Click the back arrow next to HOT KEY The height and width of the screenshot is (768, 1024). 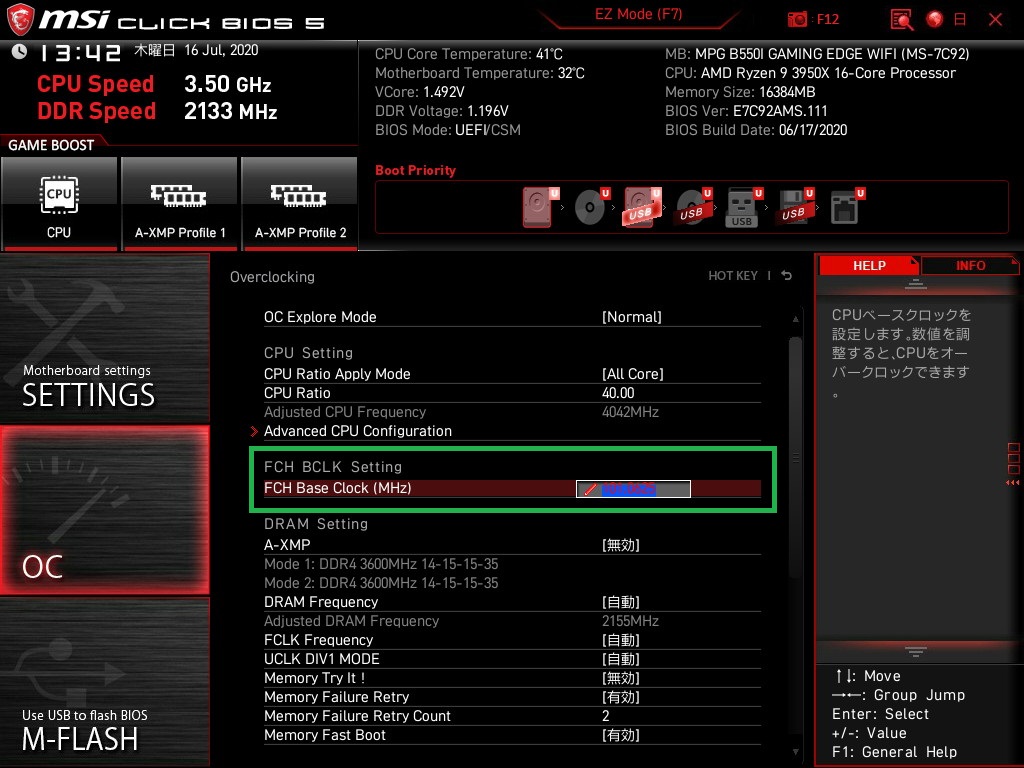[787, 276]
